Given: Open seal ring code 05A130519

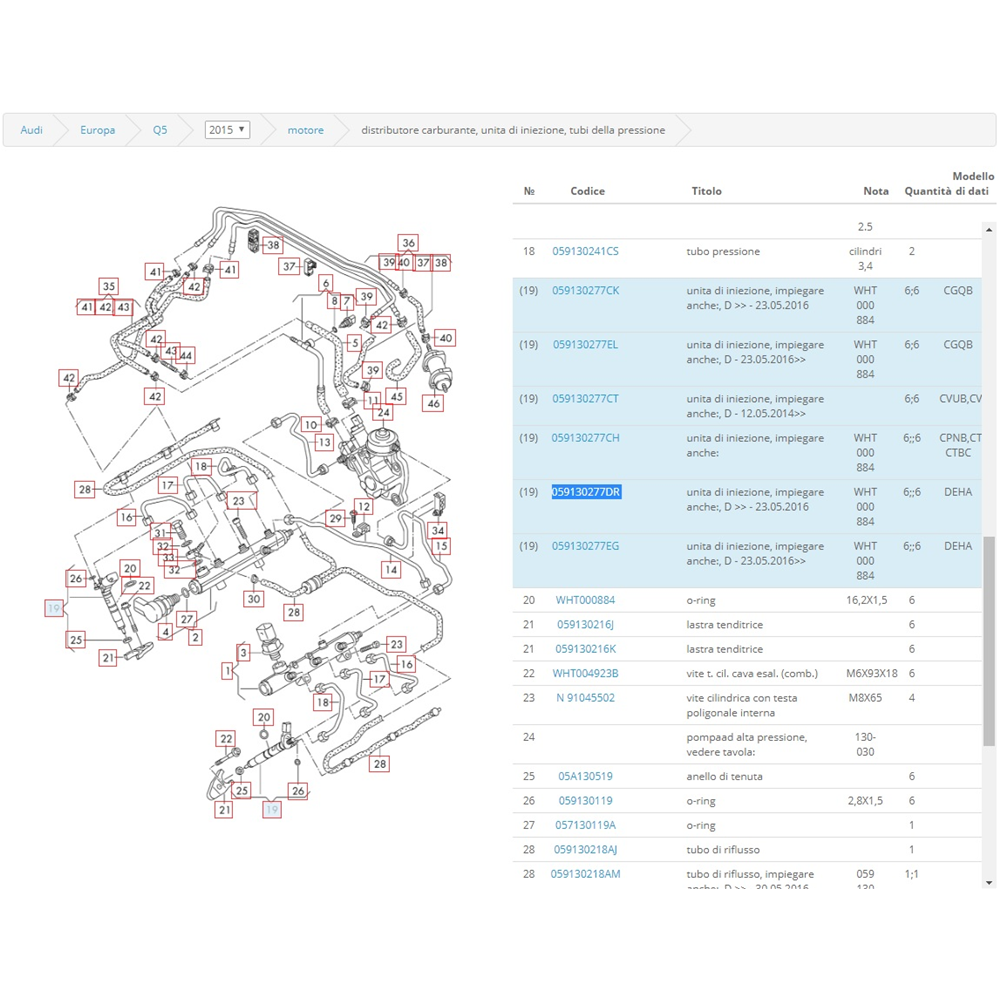Looking at the screenshot, I should click(x=585, y=776).
